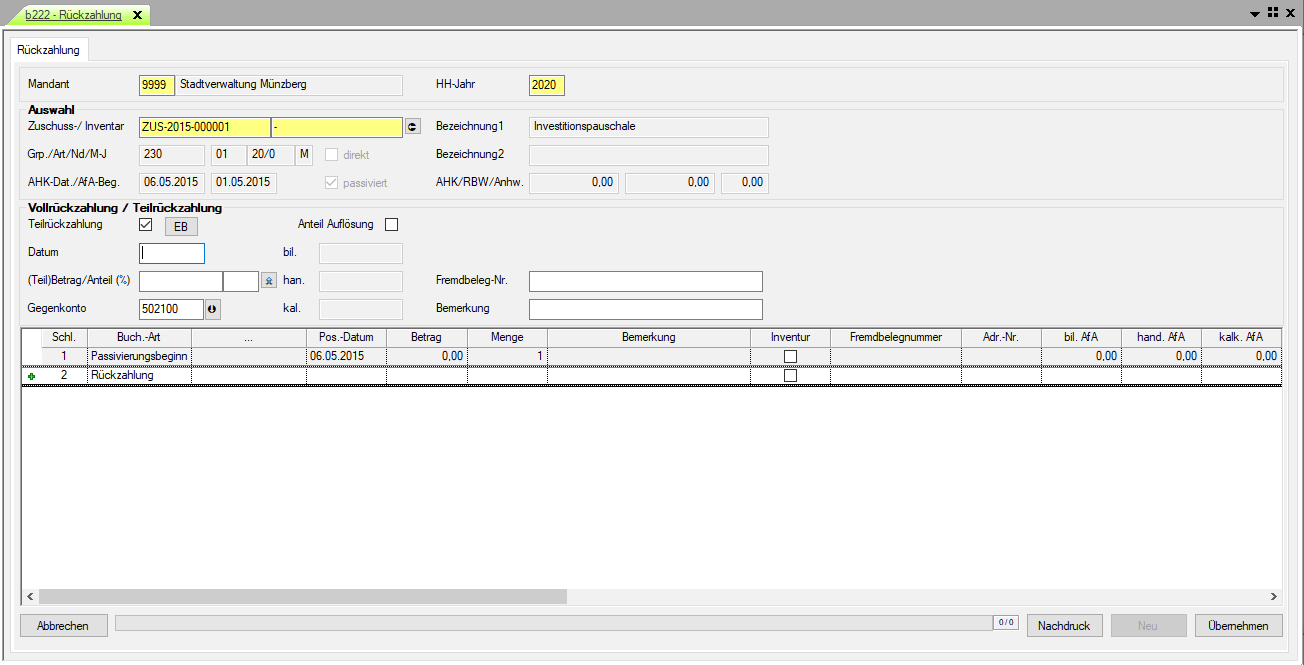Click green plus icon on Rückzahlung row

(31, 376)
